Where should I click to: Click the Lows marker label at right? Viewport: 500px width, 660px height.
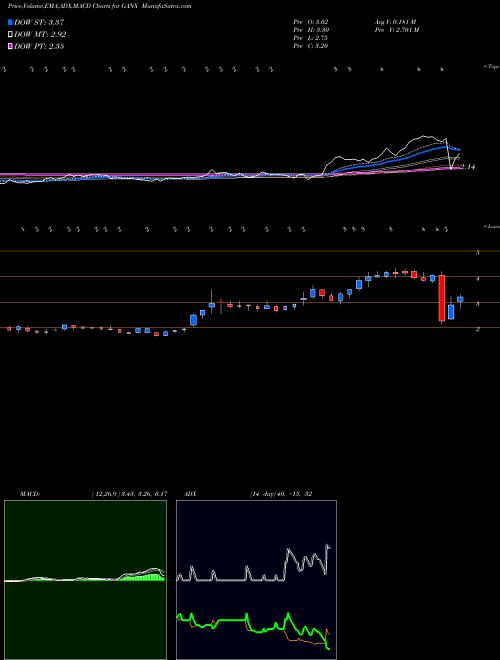pyautogui.click(x=492, y=226)
